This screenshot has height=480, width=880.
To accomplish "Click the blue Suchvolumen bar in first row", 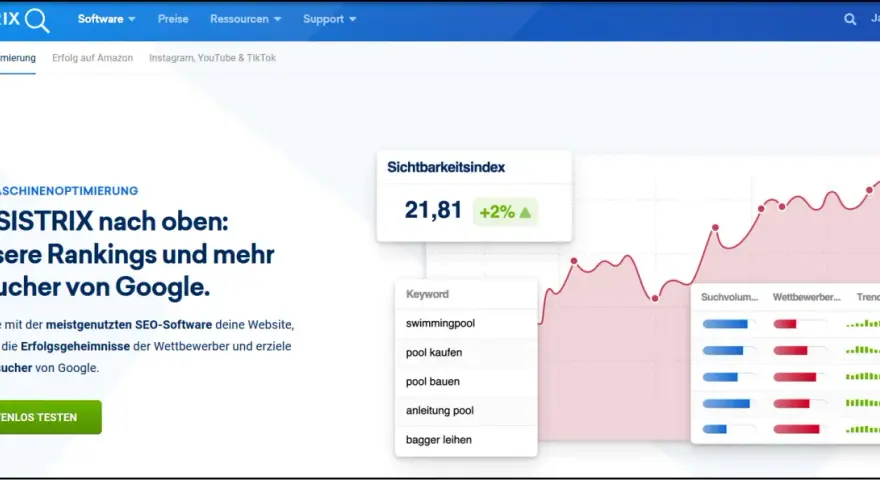I will pos(725,324).
